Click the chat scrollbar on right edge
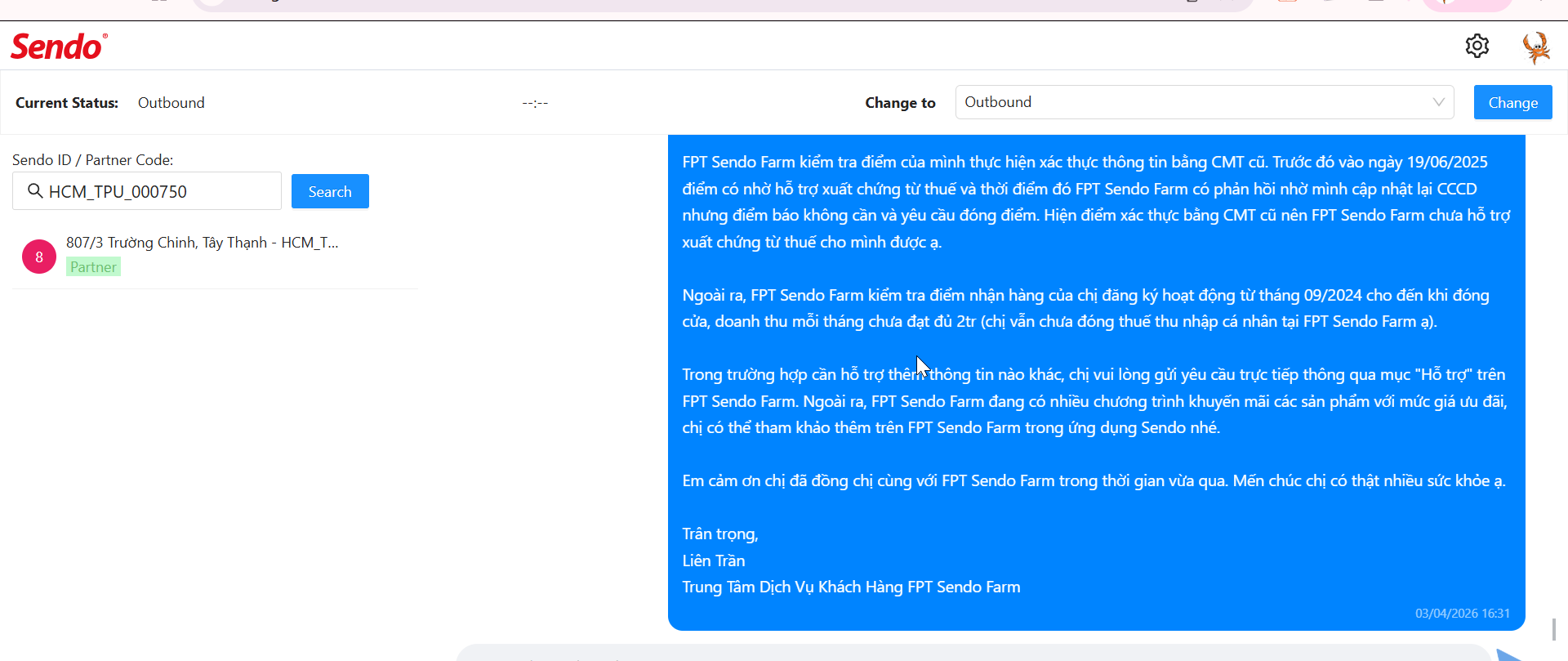 (x=1553, y=629)
